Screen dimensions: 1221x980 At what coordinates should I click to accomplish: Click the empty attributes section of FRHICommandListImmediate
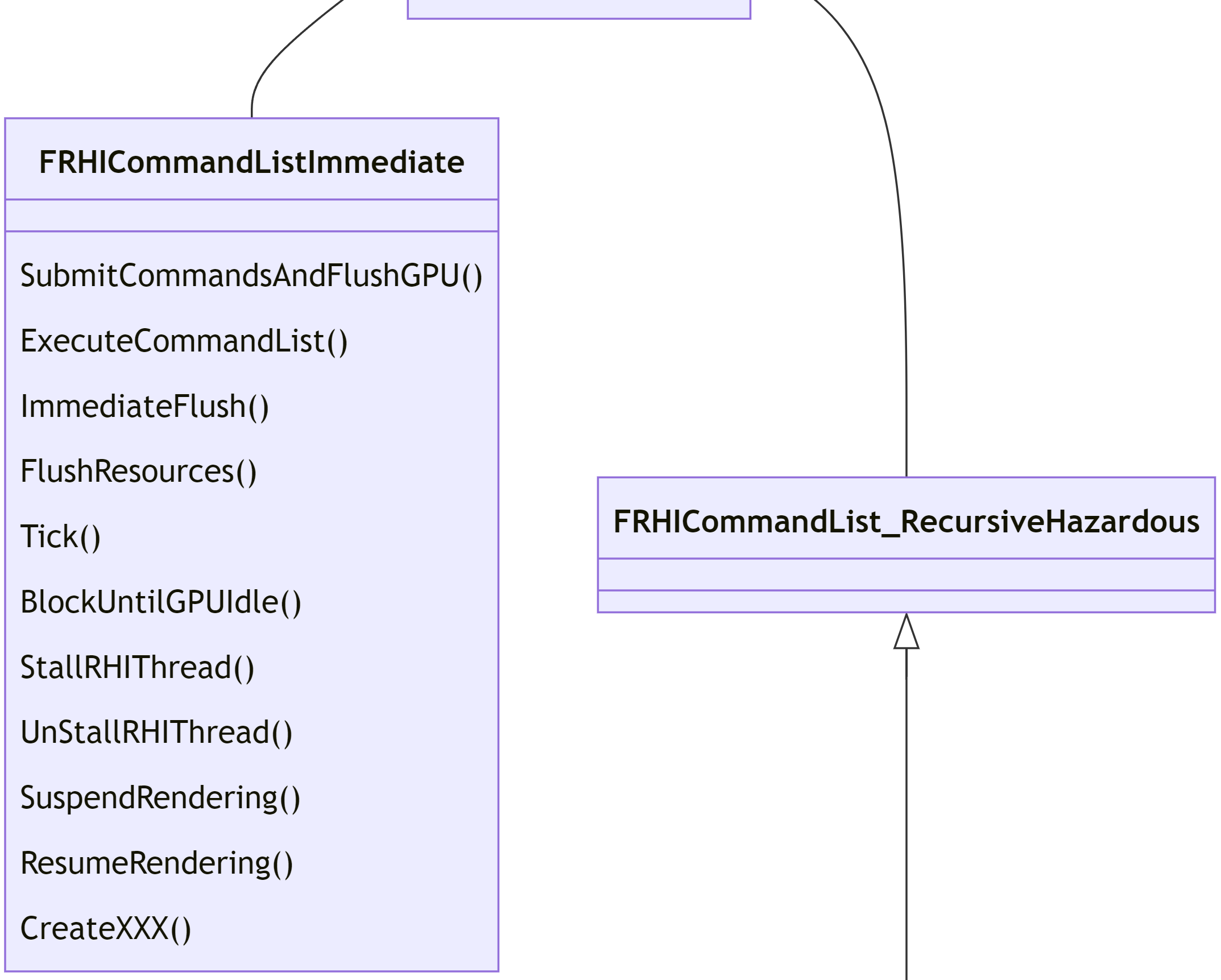click(251, 216)
